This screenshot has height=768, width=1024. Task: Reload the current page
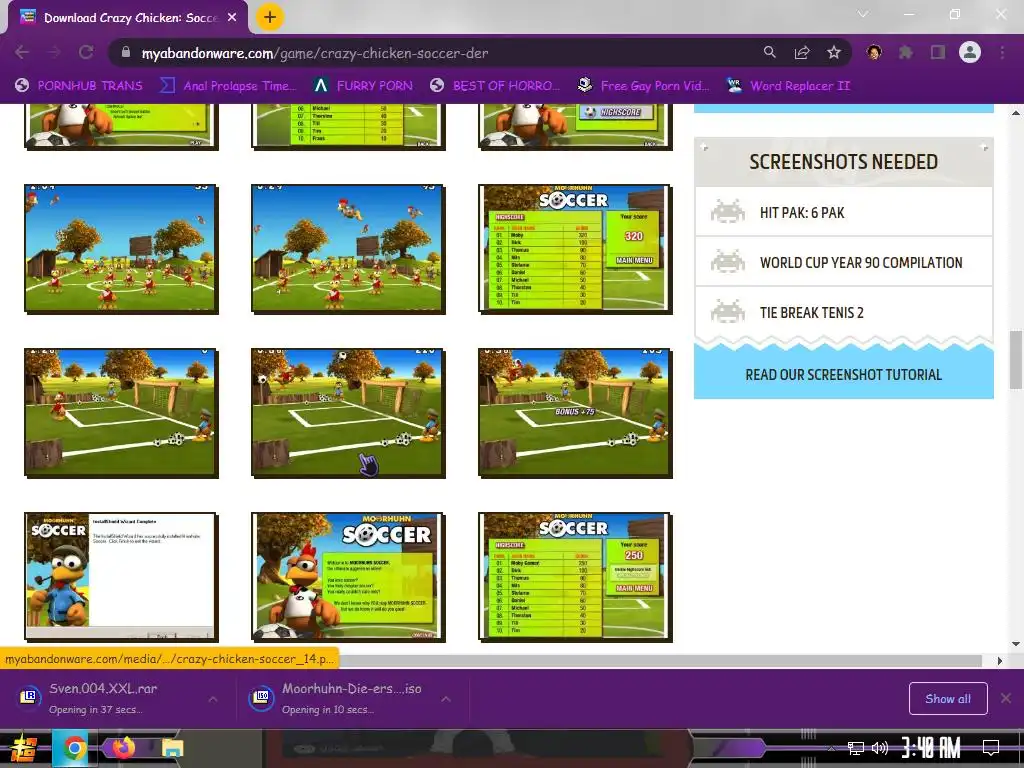click(x=86, y=53)
